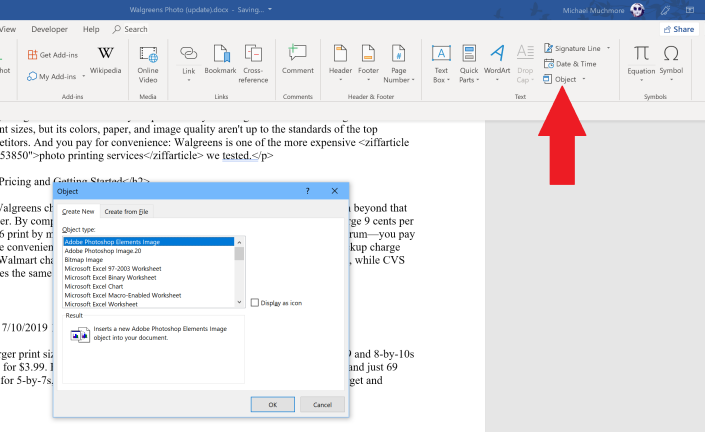Image resolution: width=705 pixels, height=432 pixels.
Task: Open My Add-ins
Action: point(52,76)
